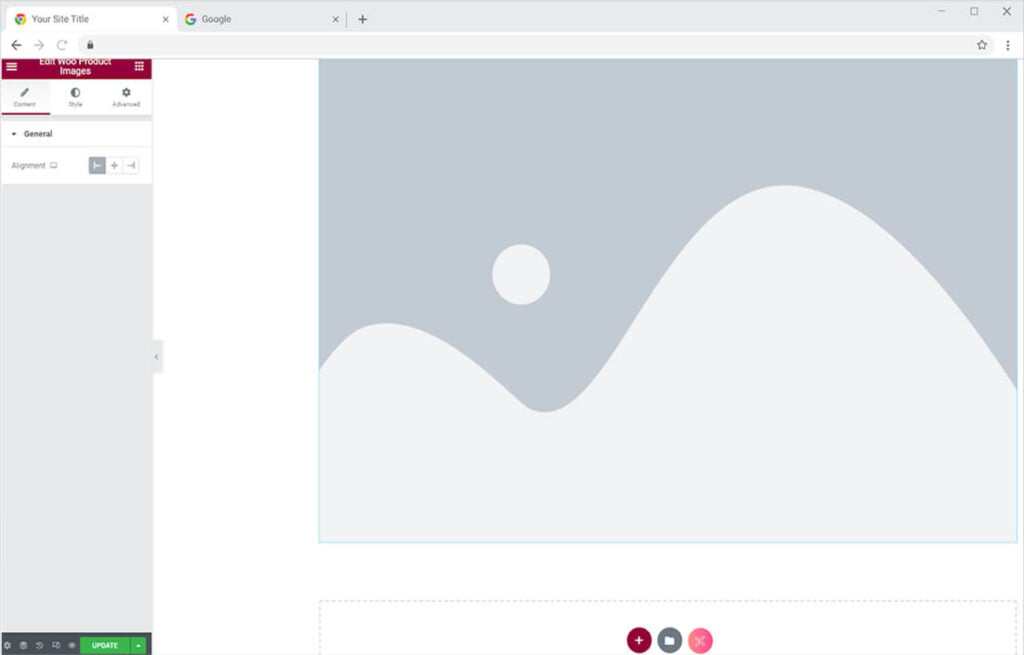The image size is (1024, 655).
Task: Open template library folder button
Action: click(670, 640)
